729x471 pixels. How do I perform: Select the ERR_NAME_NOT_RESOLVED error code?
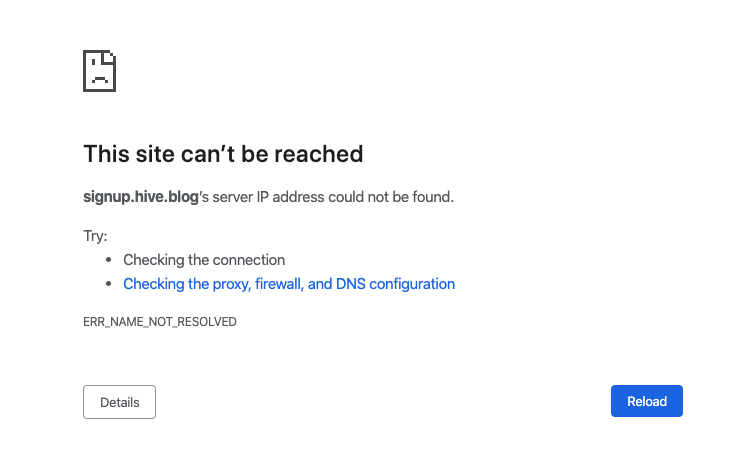click(160, 322)
